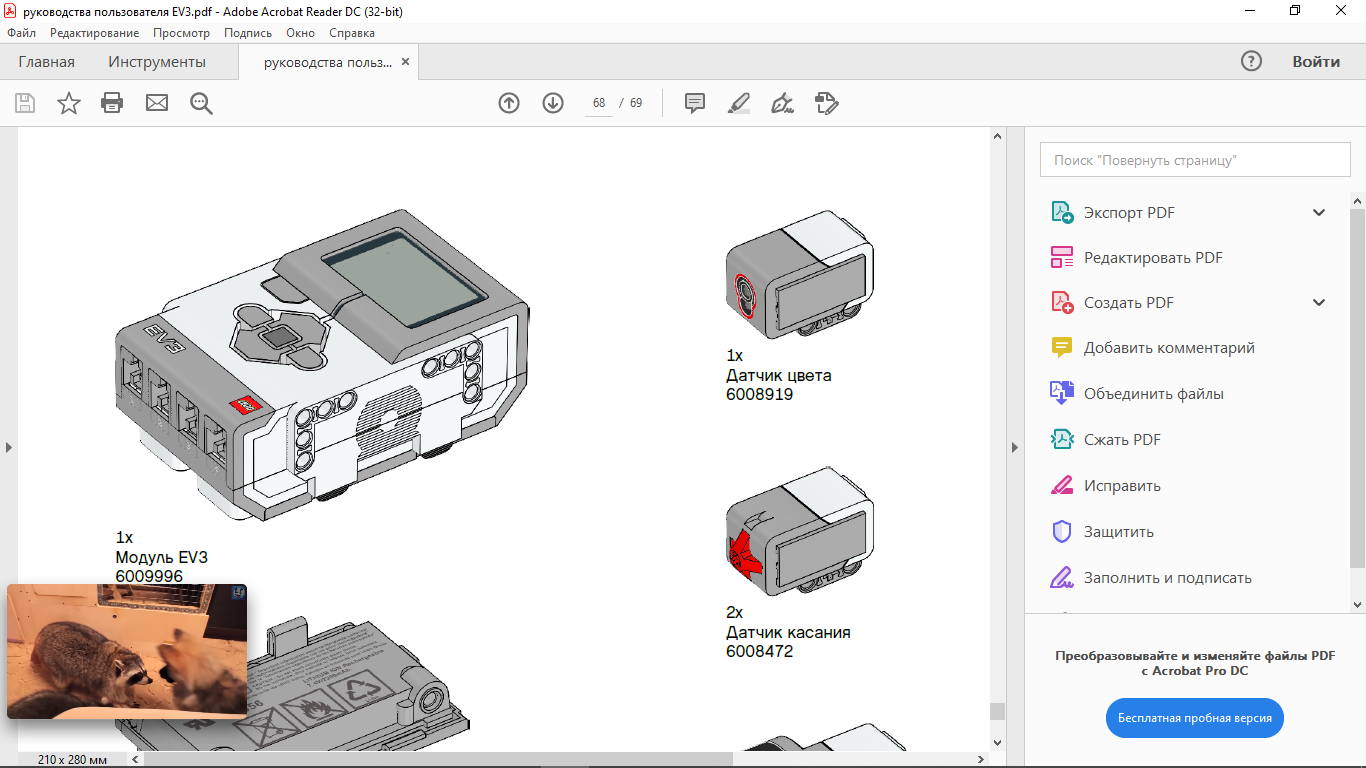Add document to favorites with star icon
1366x768 pixels.
coord(69,103)
